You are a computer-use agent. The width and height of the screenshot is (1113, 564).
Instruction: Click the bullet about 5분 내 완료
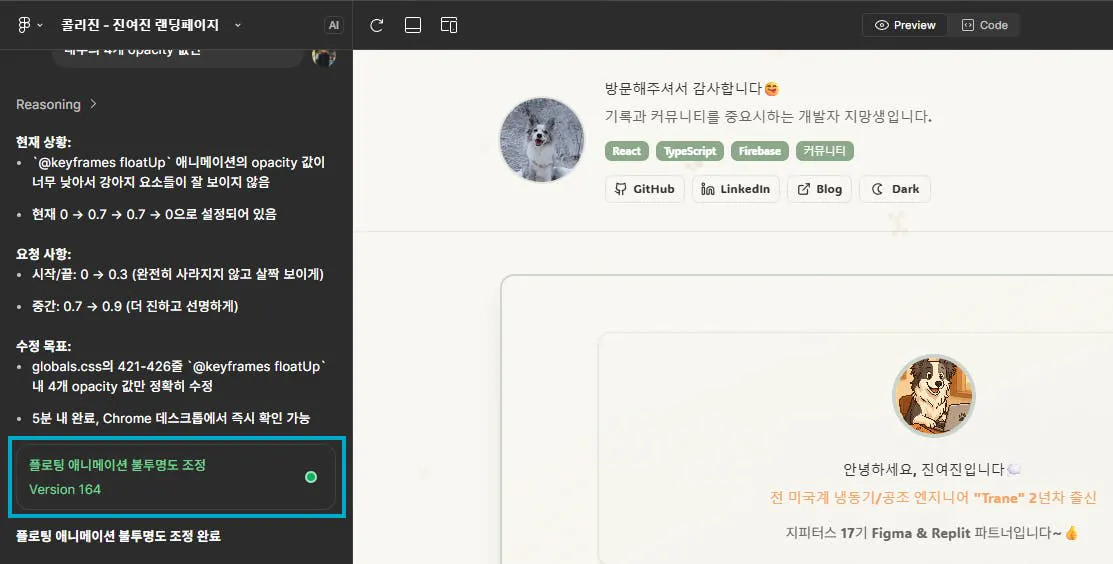pyautogui.click(x=171, y=418)
